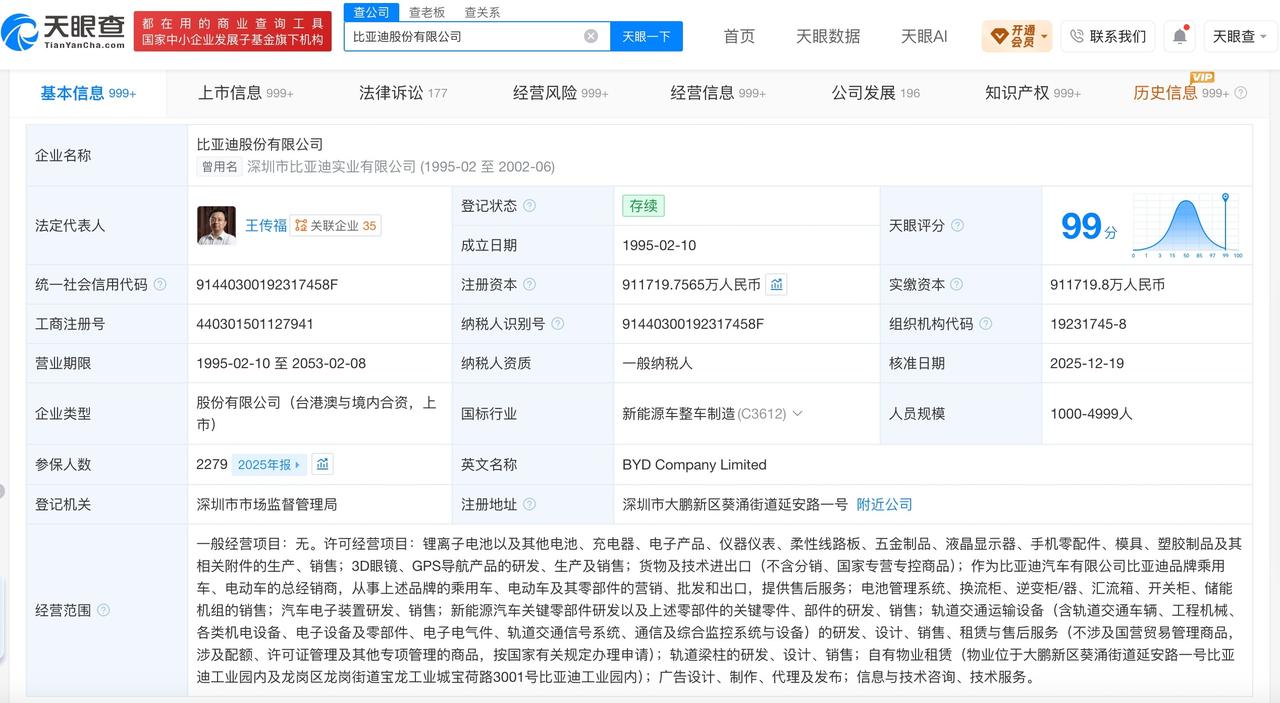This screenshot has width=1280, height=703.
Task: Open the 知识产权 tab
Action: tap(1033, 93)
